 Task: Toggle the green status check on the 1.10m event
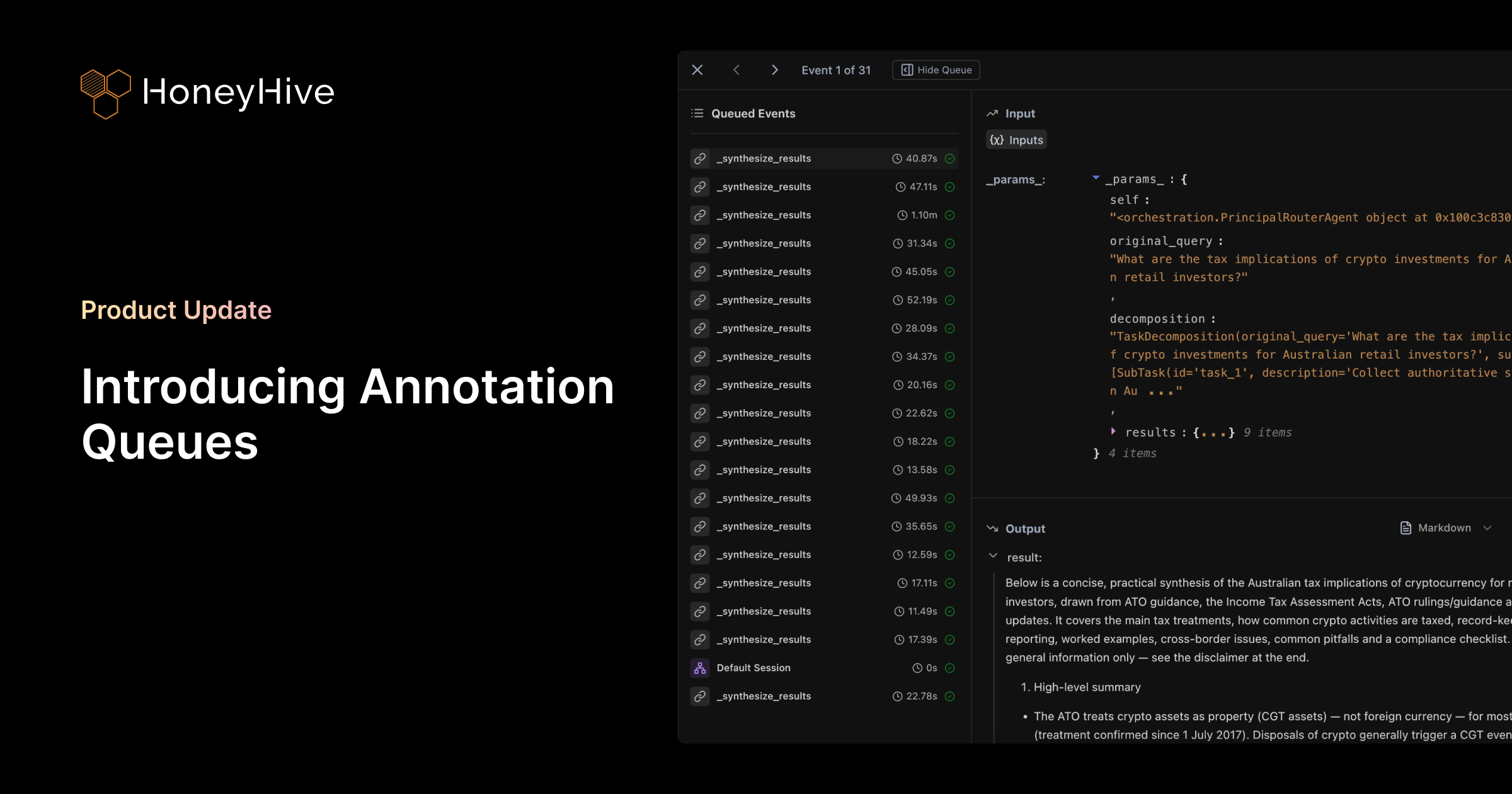pyautogui.click(x=950, y=215)
